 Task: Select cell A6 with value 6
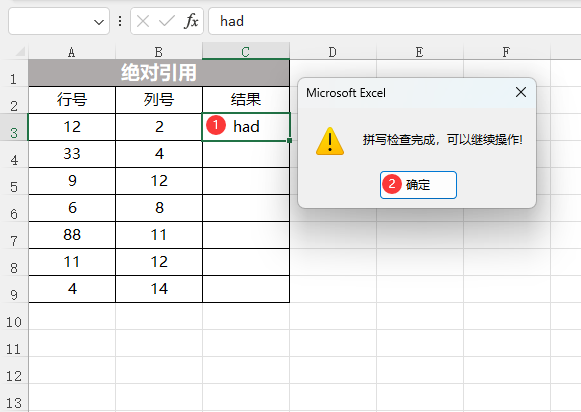point(72,208)
